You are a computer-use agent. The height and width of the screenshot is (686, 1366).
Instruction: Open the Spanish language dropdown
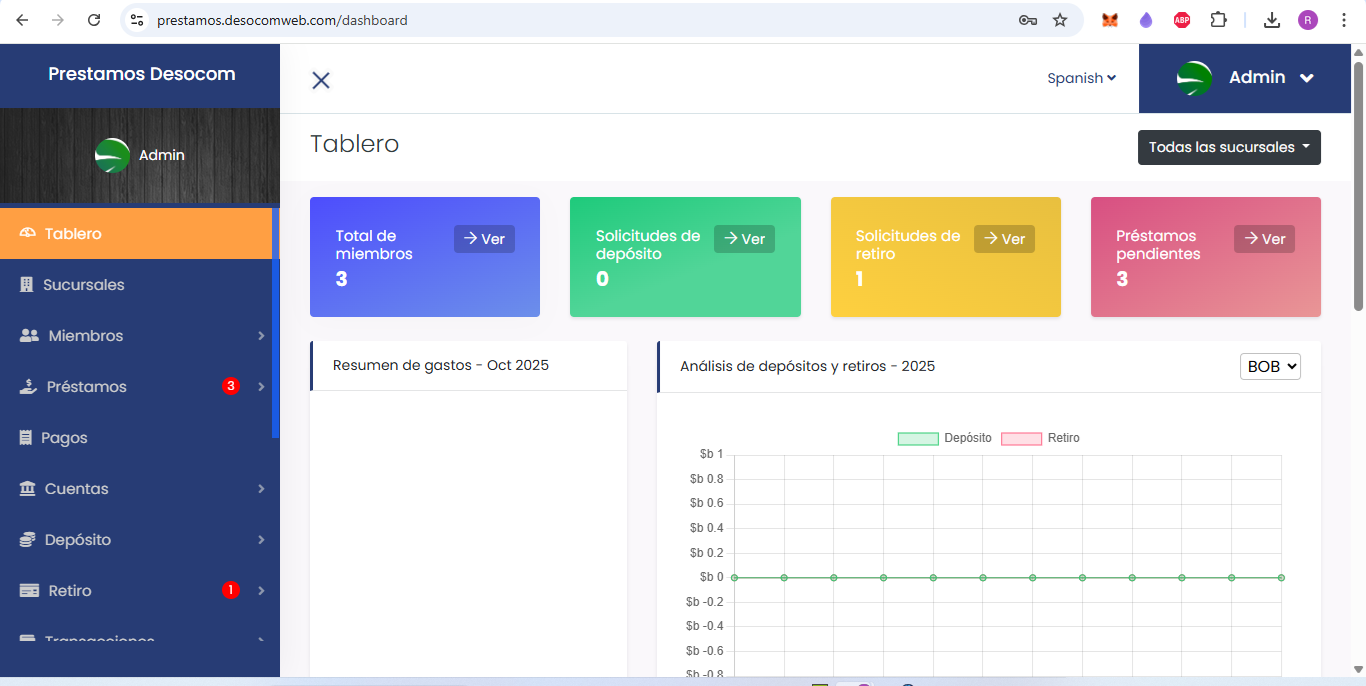coord(1081,78)
